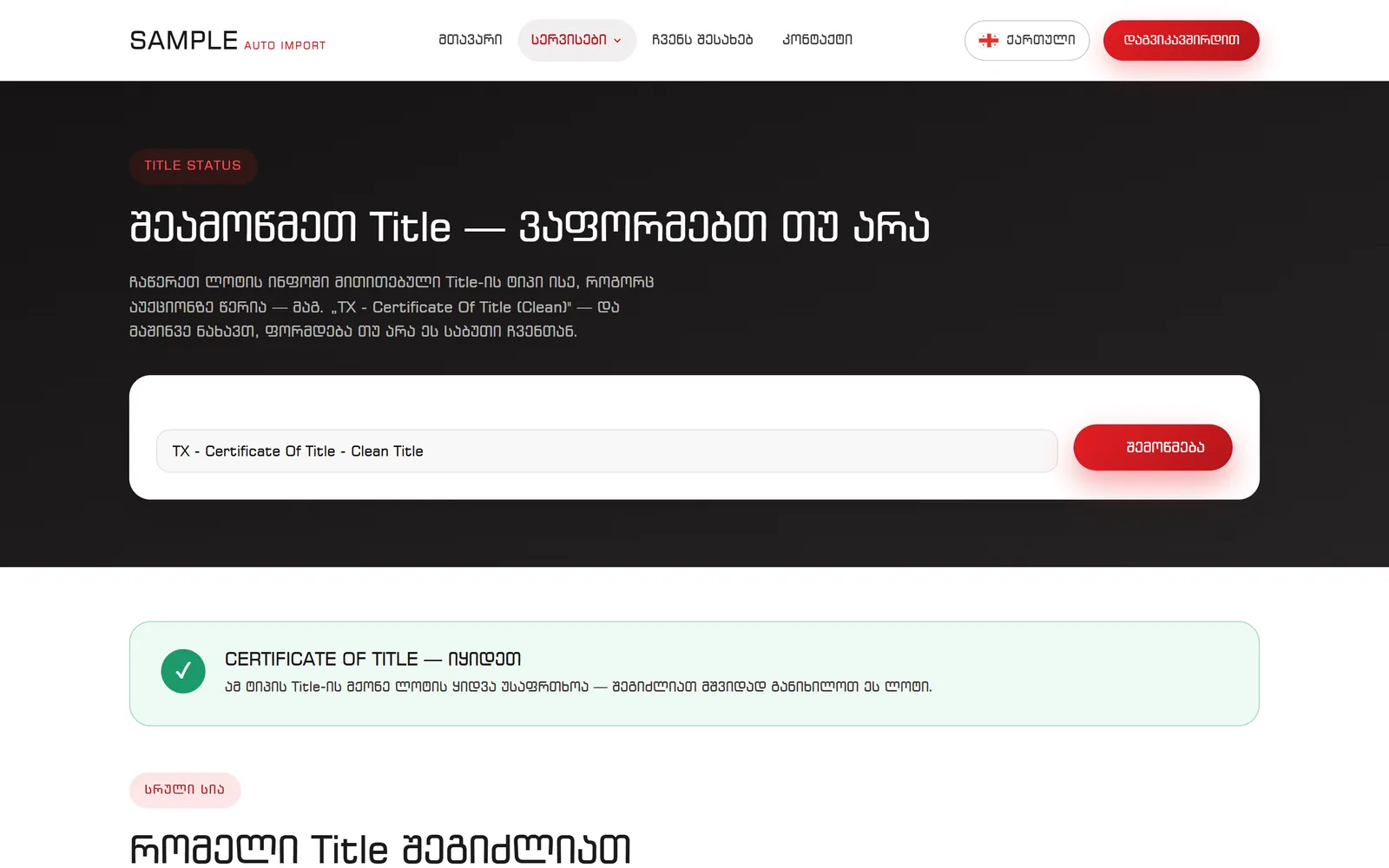Expand the სერვისები dropdown menu
Screen dimensions: 1389x868
pos(576,40)
